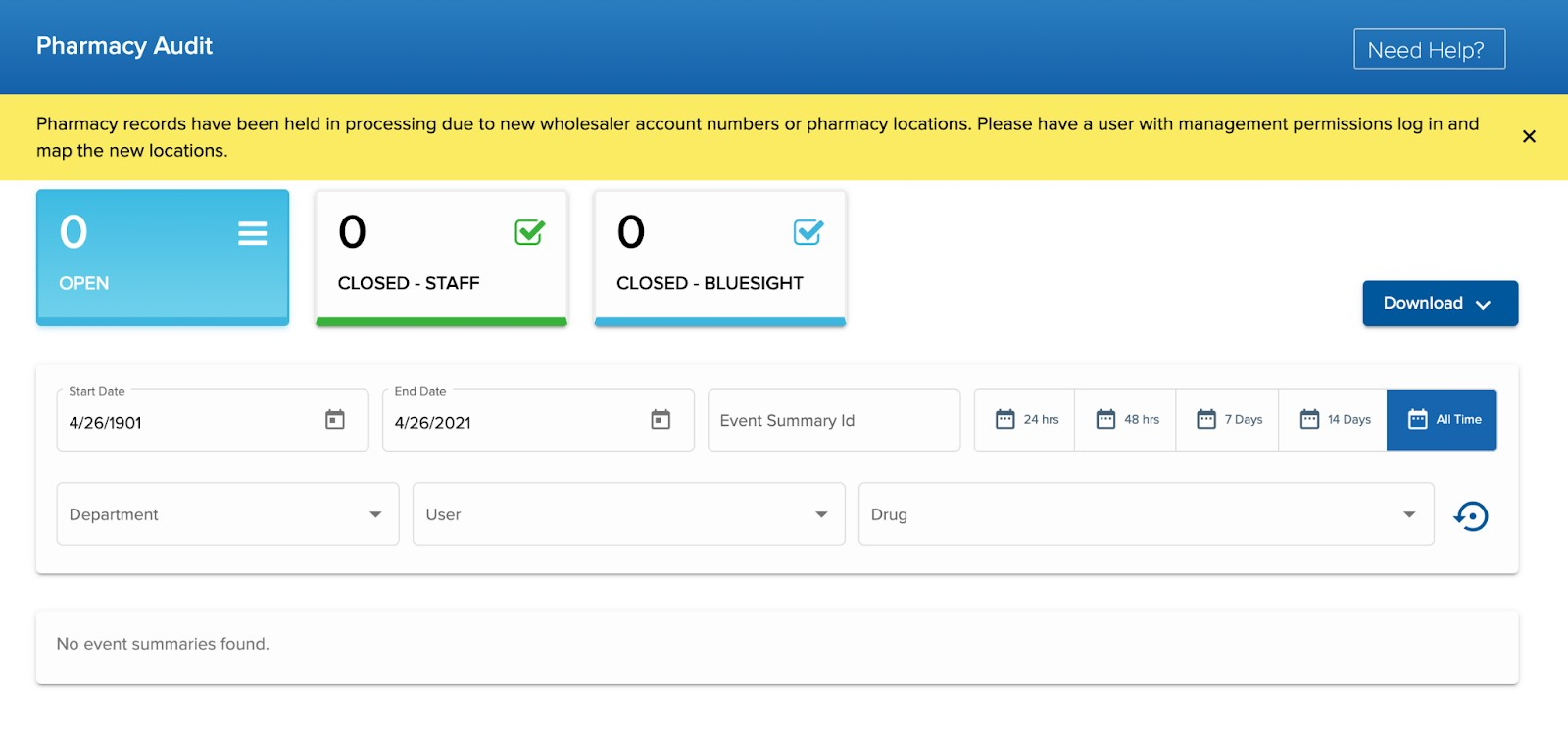Reset filters with the circular arrow icon
The width and height of the screenshot is (1568, 729).
pos(1471,515)
